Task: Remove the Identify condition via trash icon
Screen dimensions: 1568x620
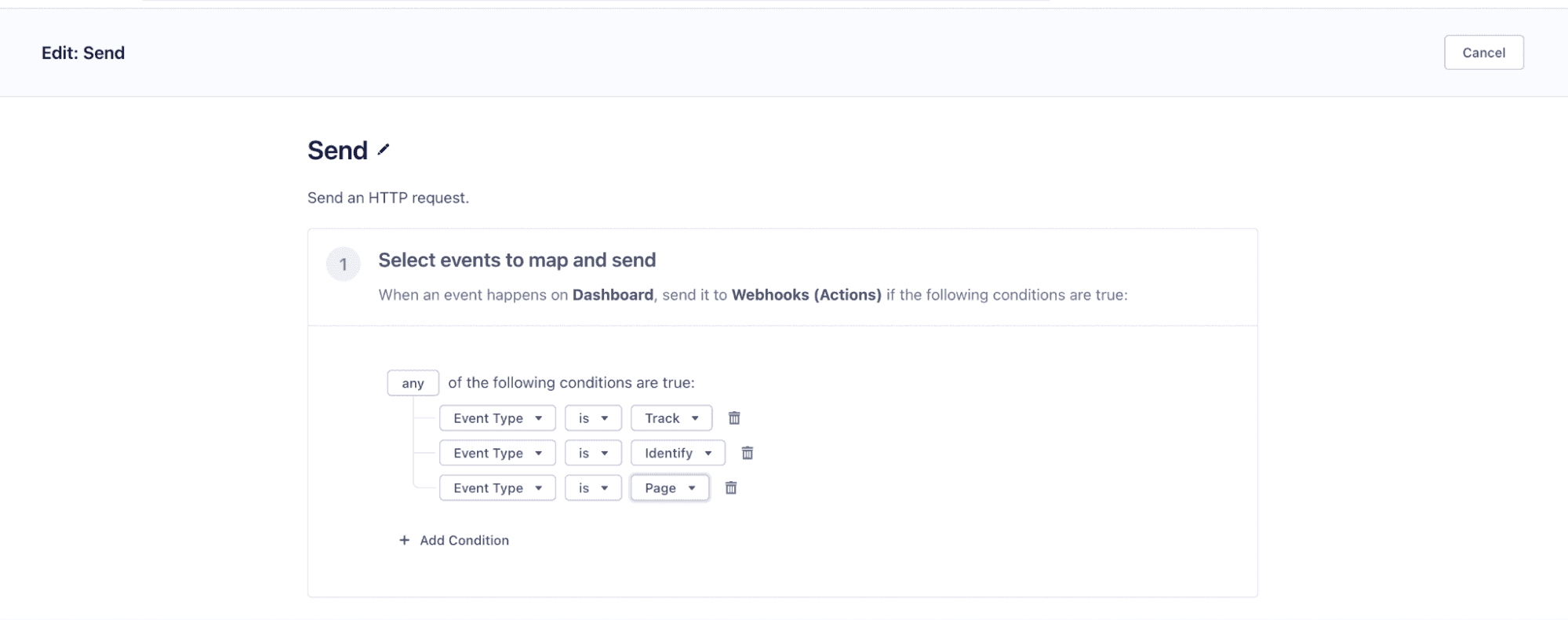Action: pos(748,453)
